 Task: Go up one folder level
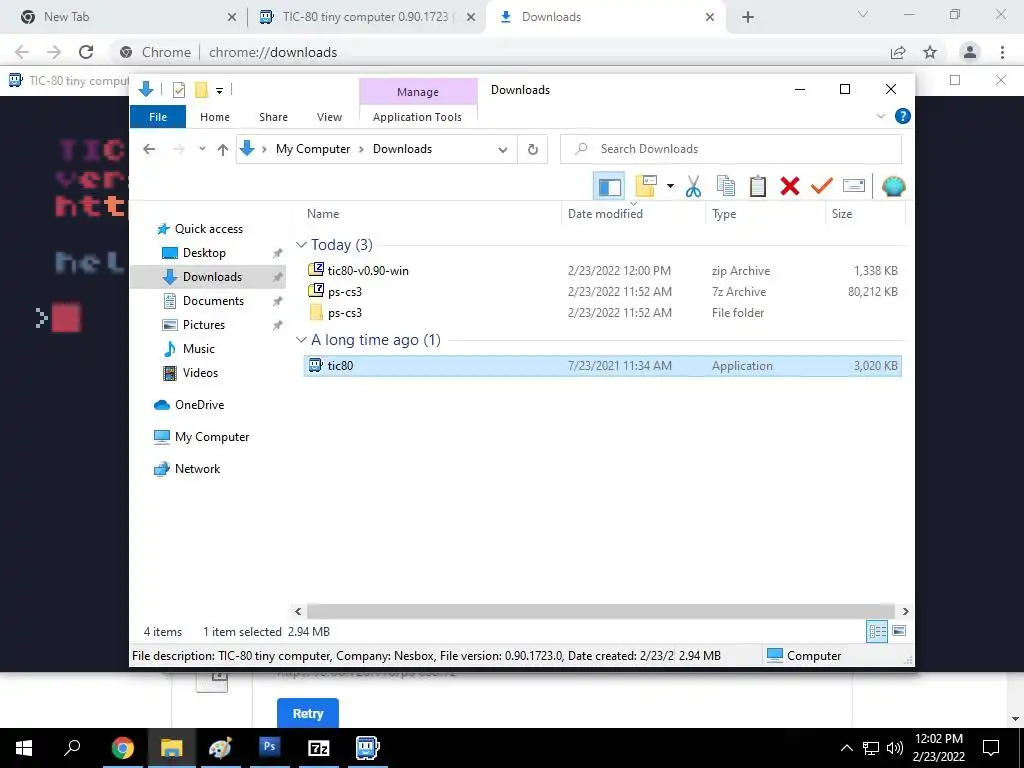tap(223, 149)
